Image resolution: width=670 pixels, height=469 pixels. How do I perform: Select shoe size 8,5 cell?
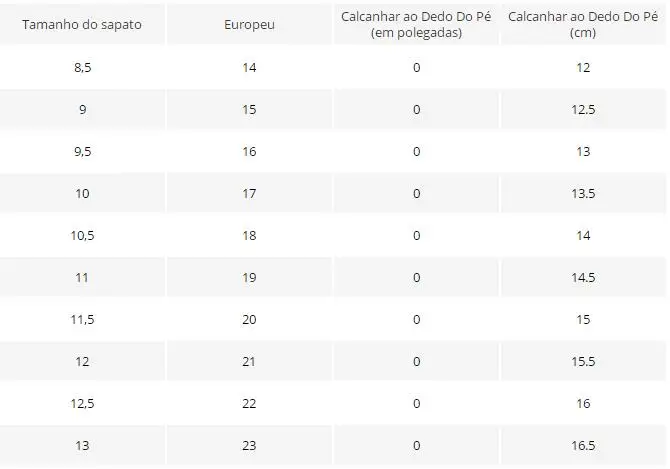[x=82, y=67]
